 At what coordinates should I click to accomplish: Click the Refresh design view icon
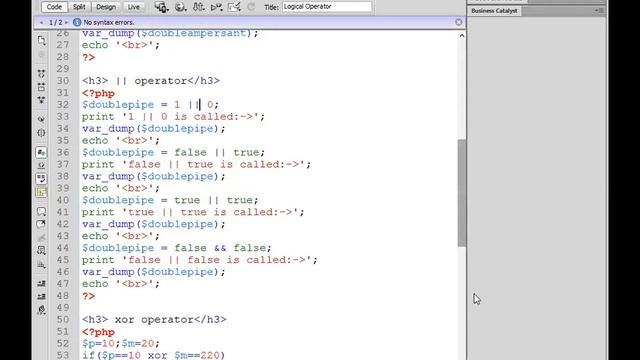(x=251, y=7)
